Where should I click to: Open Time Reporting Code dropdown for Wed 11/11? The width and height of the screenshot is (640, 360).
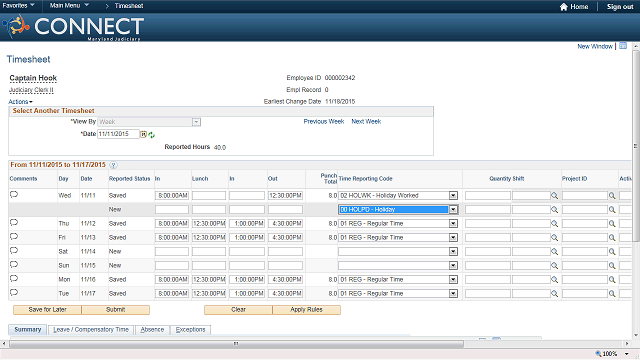pos(453,196)
